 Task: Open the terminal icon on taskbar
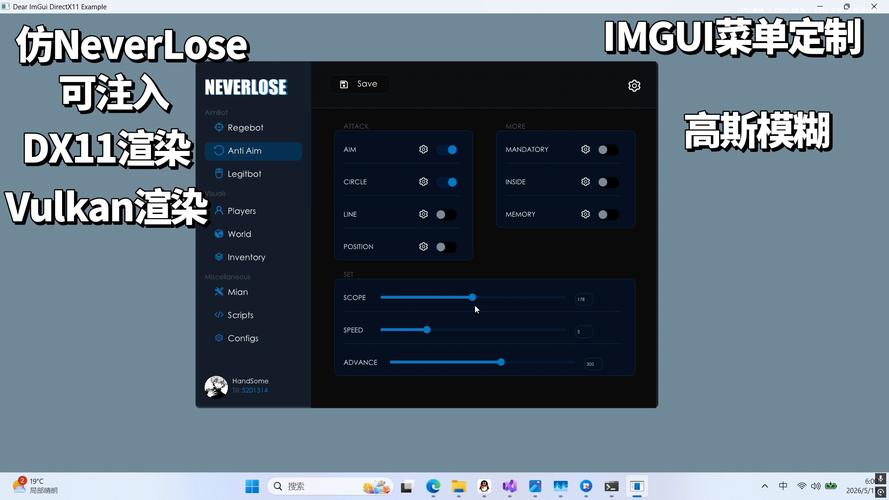(611, 486)
